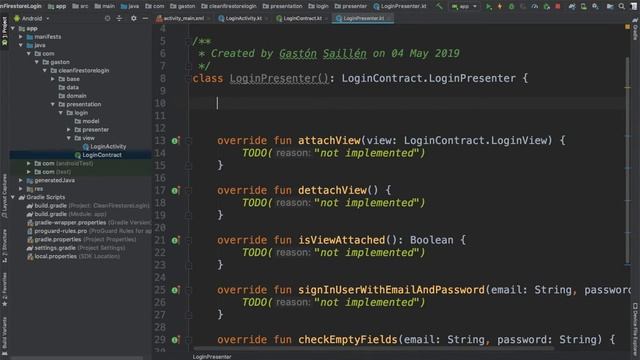This screenshot has width=640, height=360.
Task: Click the override gutter icon beside dettachView
Action: pyautogui.click(x=175, y=191)
